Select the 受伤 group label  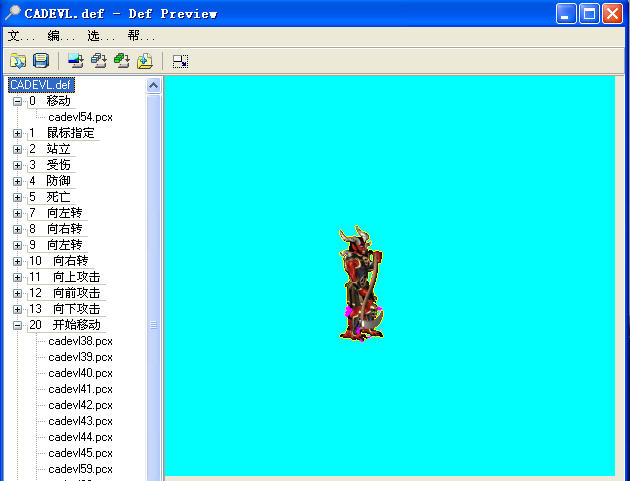point(59,165)
